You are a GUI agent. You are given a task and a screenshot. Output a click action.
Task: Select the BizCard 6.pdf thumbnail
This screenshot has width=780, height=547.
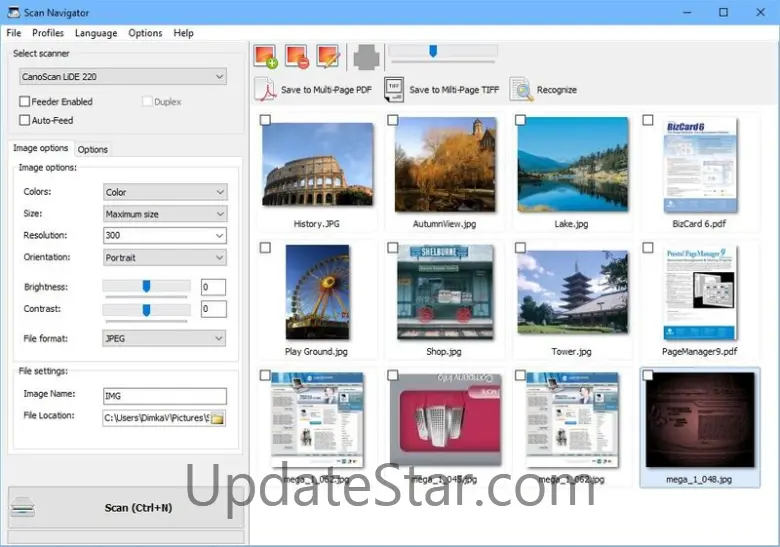[700, 165]
